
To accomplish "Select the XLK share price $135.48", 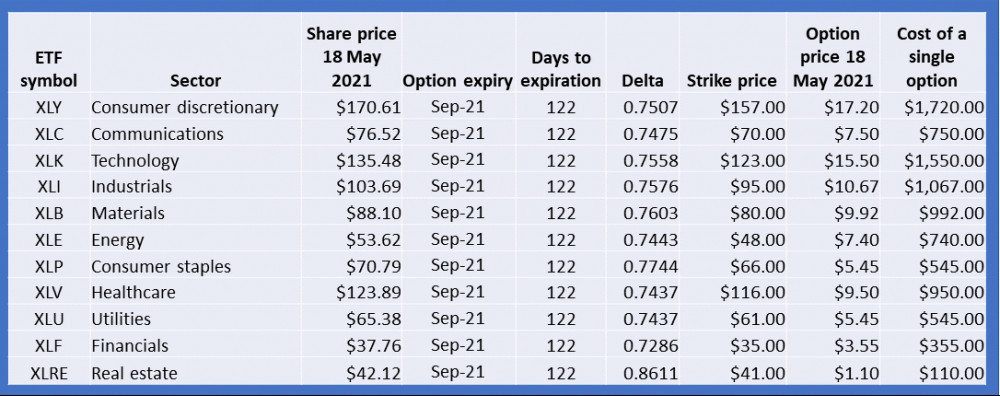I will click(369, 161).
